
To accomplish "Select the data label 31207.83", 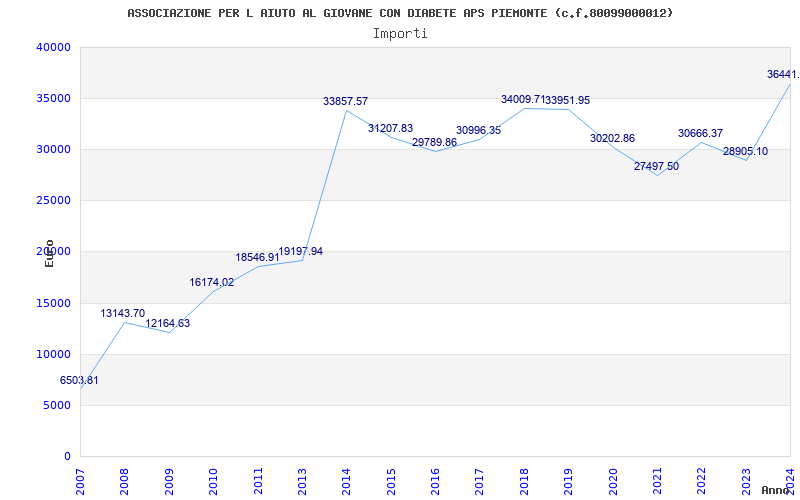I will [390, 129].
